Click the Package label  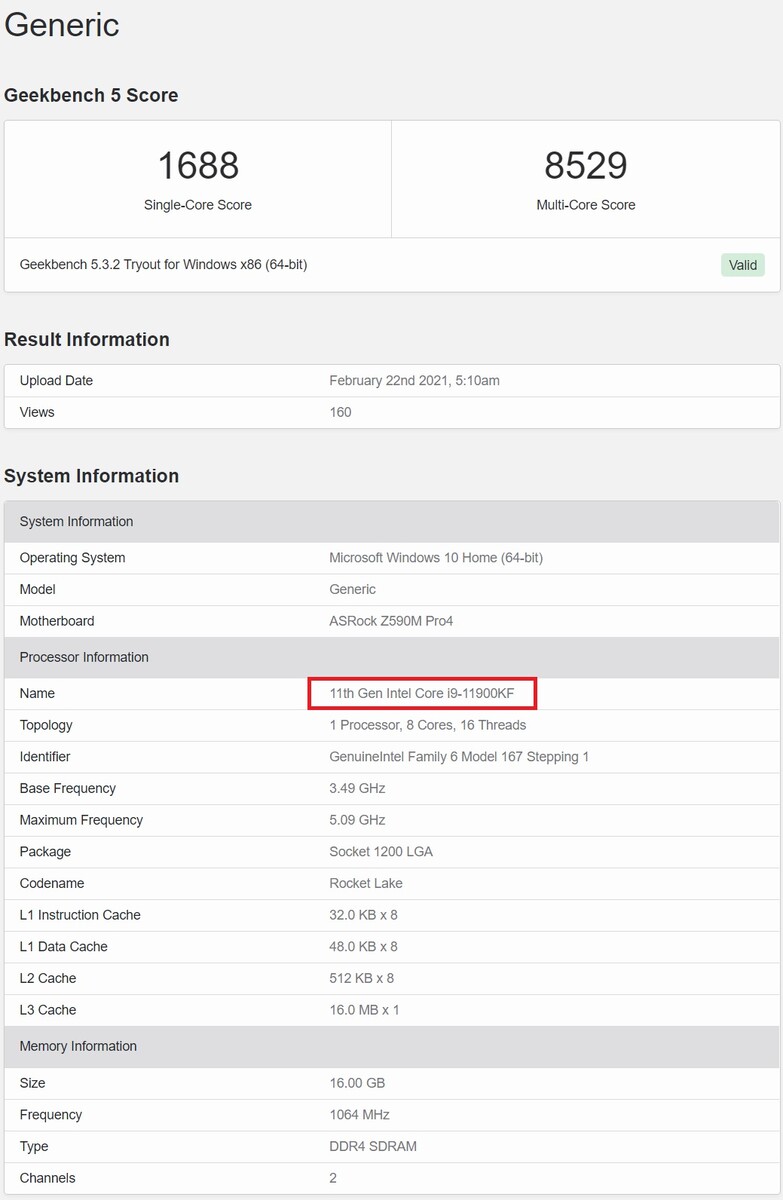tap(45, 852)
